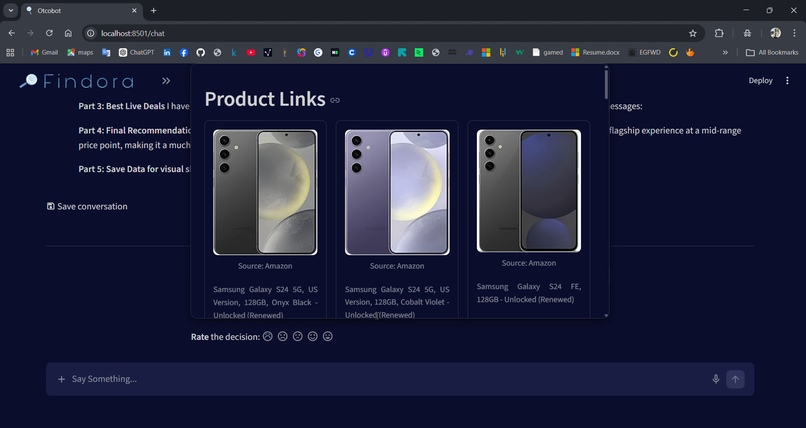Open the All Bookmarks folder
806x428 pixels.
click(x=772, y=52)
